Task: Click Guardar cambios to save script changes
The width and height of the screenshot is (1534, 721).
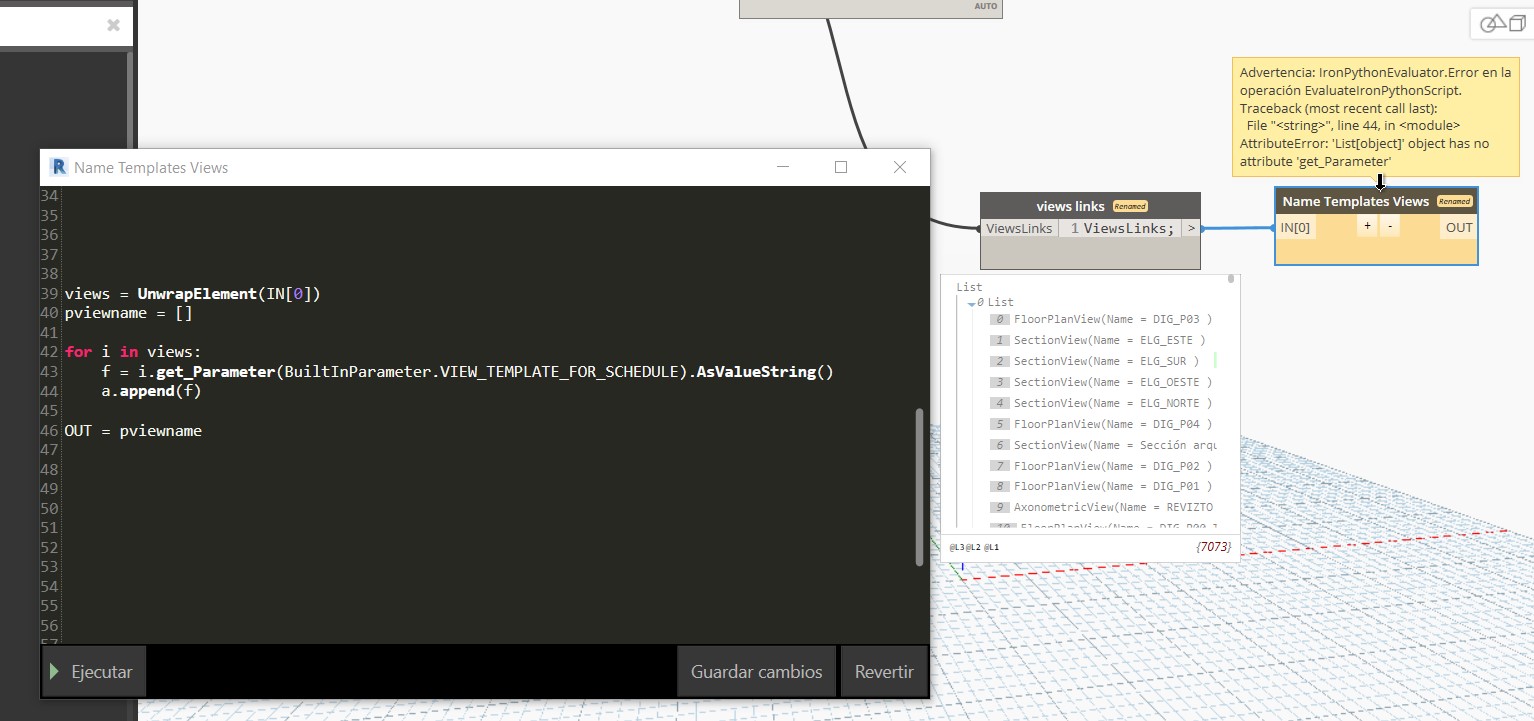Action: pyautogui.click(x=756, y=671)
